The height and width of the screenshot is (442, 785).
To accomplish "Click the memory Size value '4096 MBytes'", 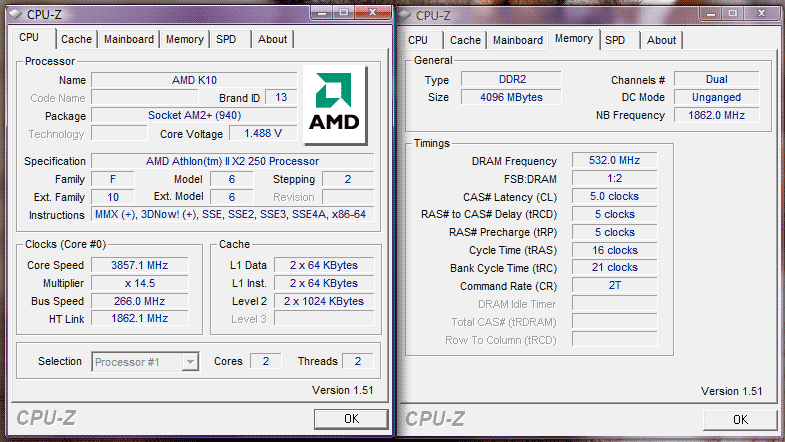I will click(512, 97).
